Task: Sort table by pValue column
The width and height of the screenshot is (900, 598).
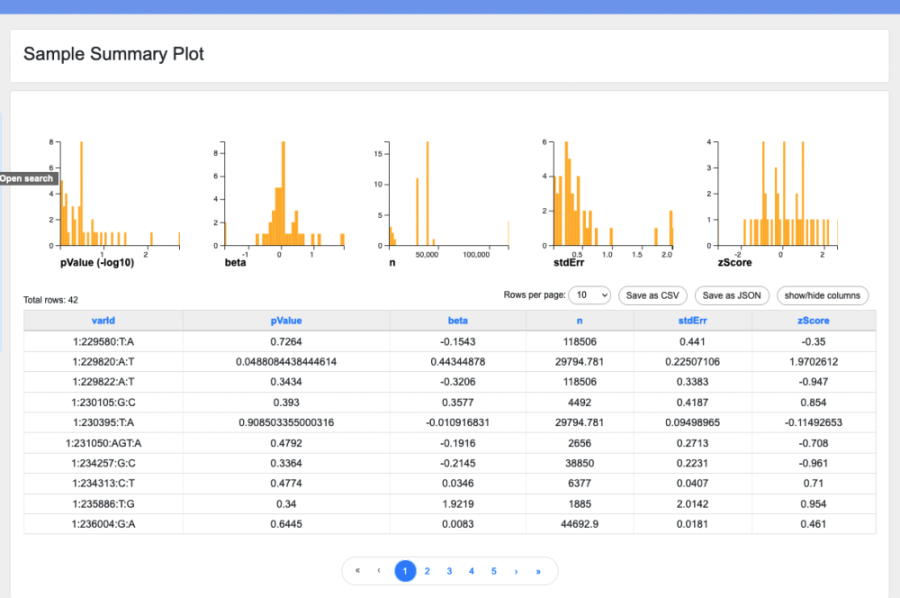Action: (x=286, y=321)
